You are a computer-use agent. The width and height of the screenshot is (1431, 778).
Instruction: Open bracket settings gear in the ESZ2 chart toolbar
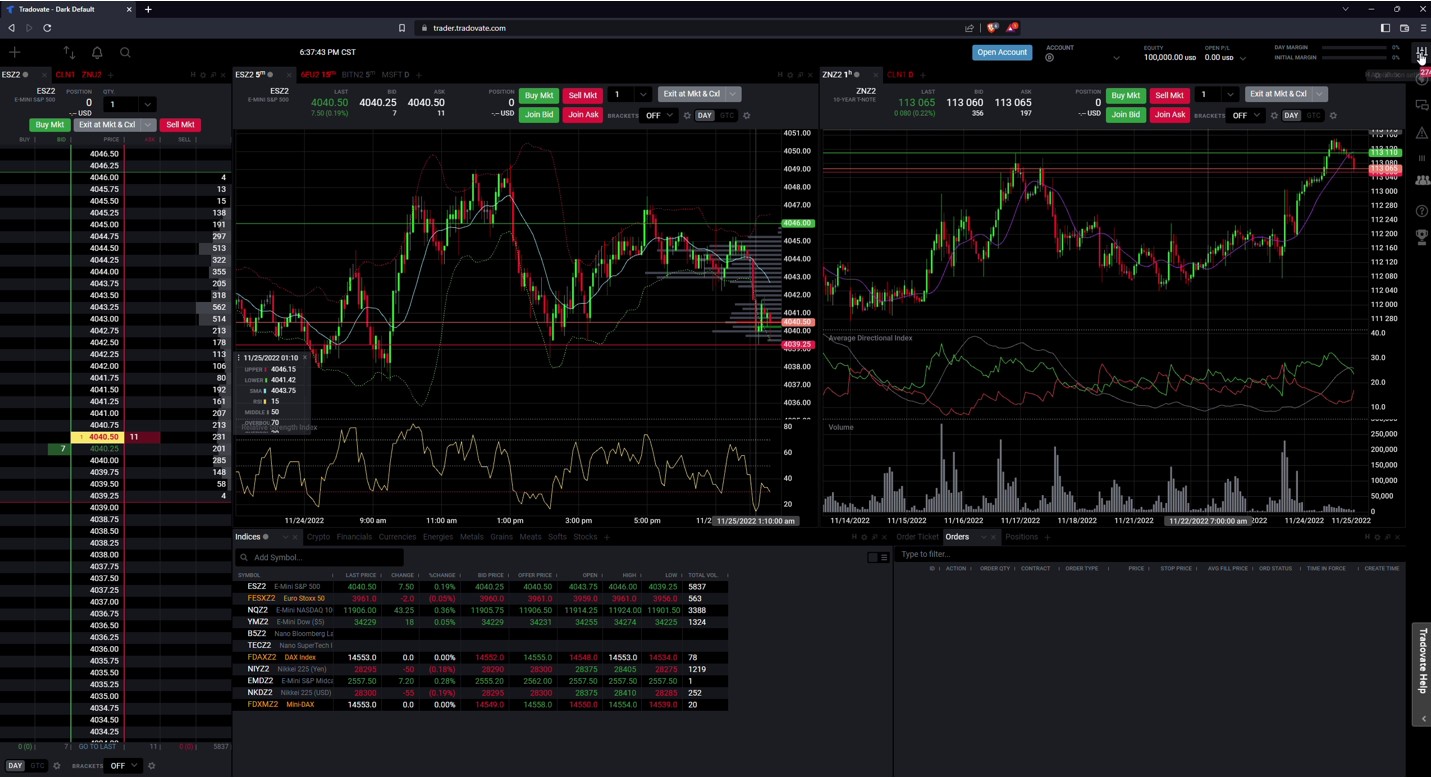tap(687, 116)
